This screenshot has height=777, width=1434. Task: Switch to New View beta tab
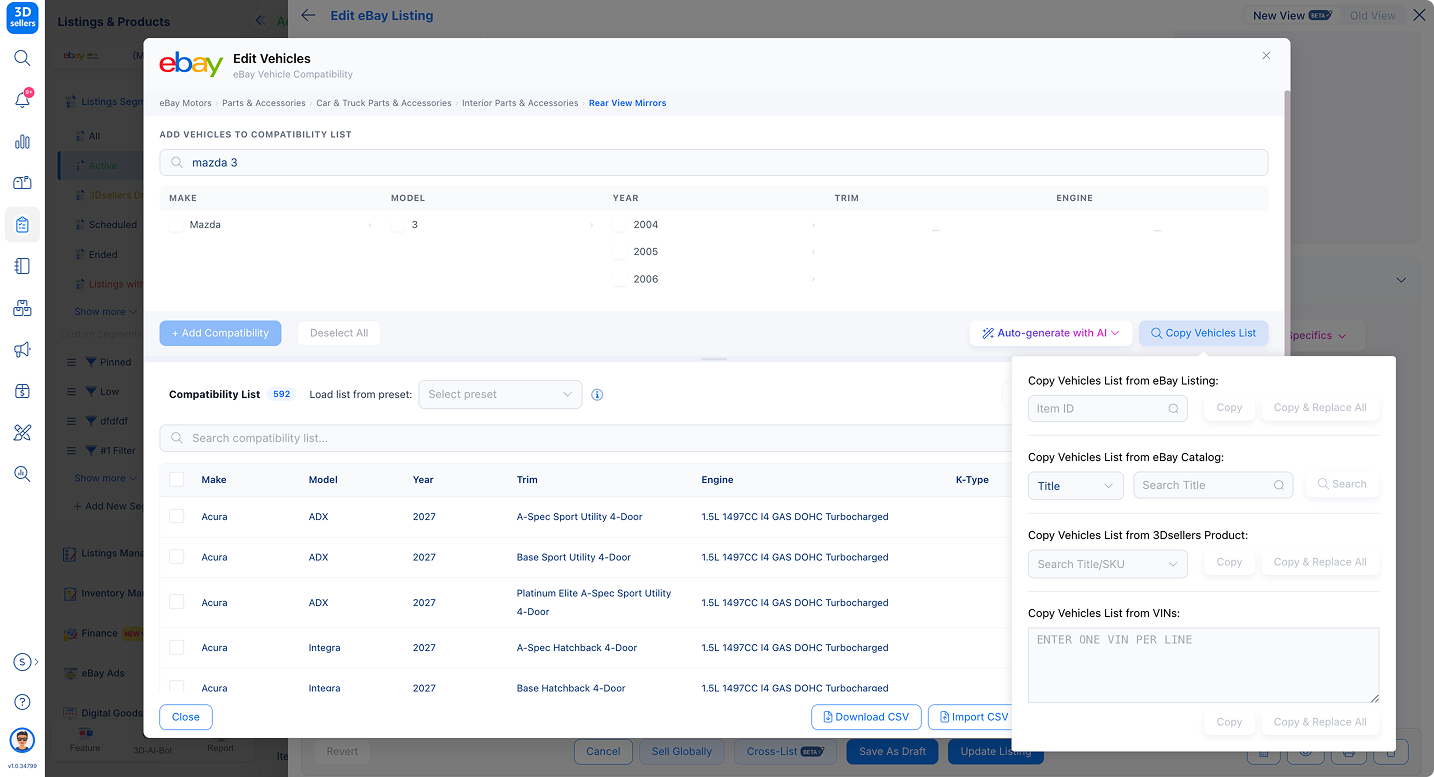pyautogui.click(x=1292, y=16)
